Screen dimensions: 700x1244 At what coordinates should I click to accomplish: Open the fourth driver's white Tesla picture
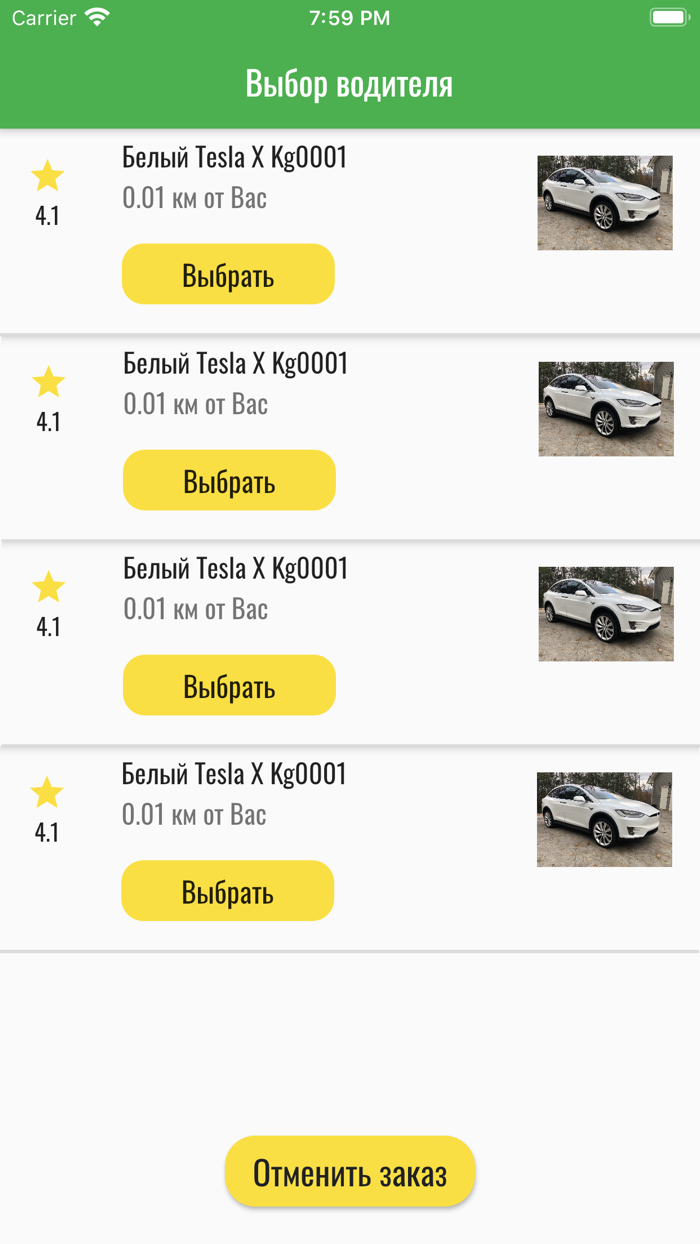click(x=605, y=820)
